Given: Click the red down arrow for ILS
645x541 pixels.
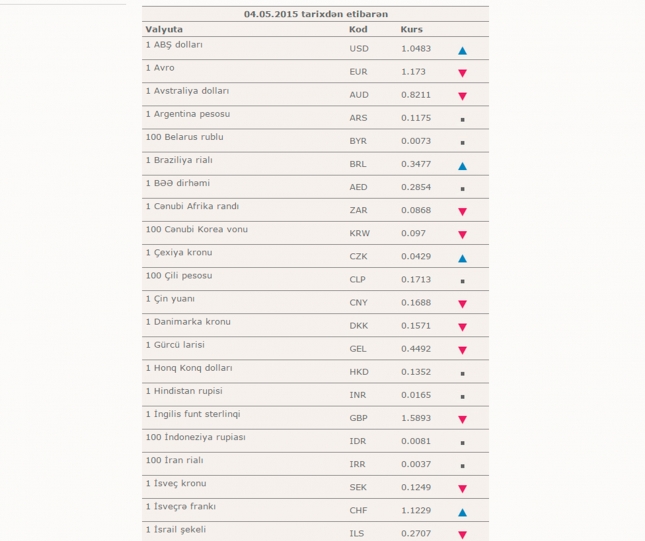Looking at the screenshot, I should [x=462, y=535].
